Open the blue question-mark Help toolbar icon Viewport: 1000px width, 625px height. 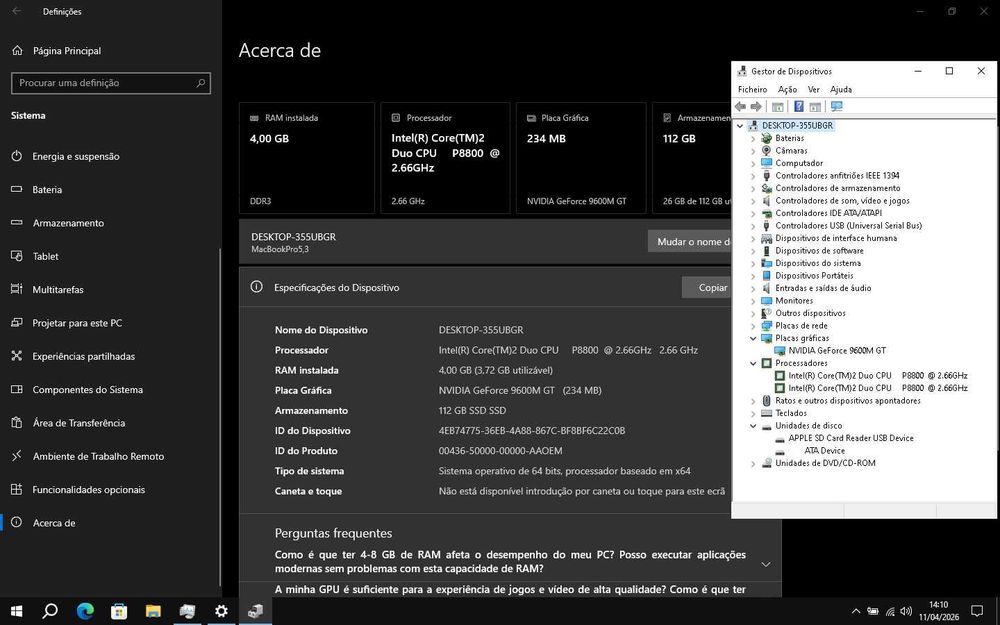coord(798,107)
